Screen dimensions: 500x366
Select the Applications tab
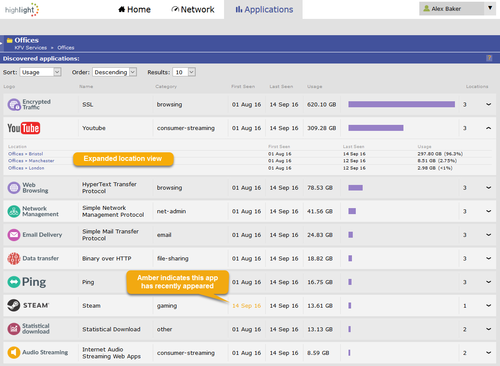[264, 10]
